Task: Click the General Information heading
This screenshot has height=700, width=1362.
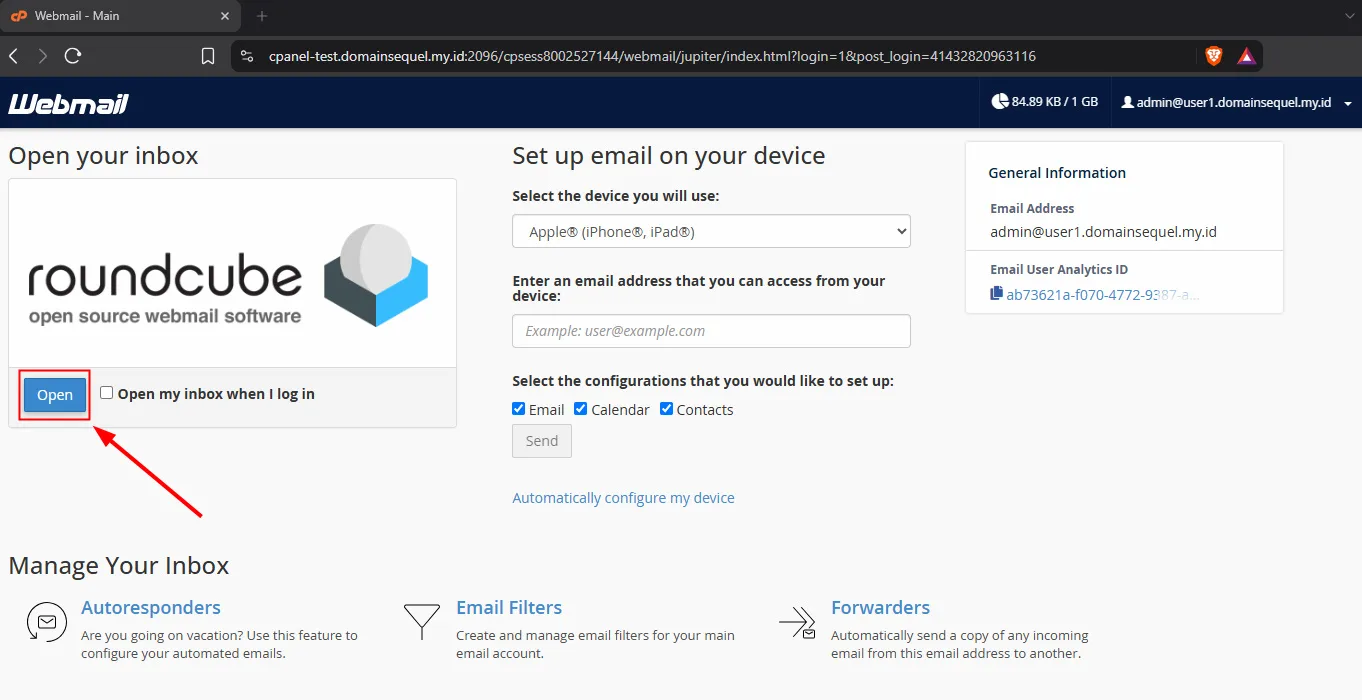Action: (1057, 173)
